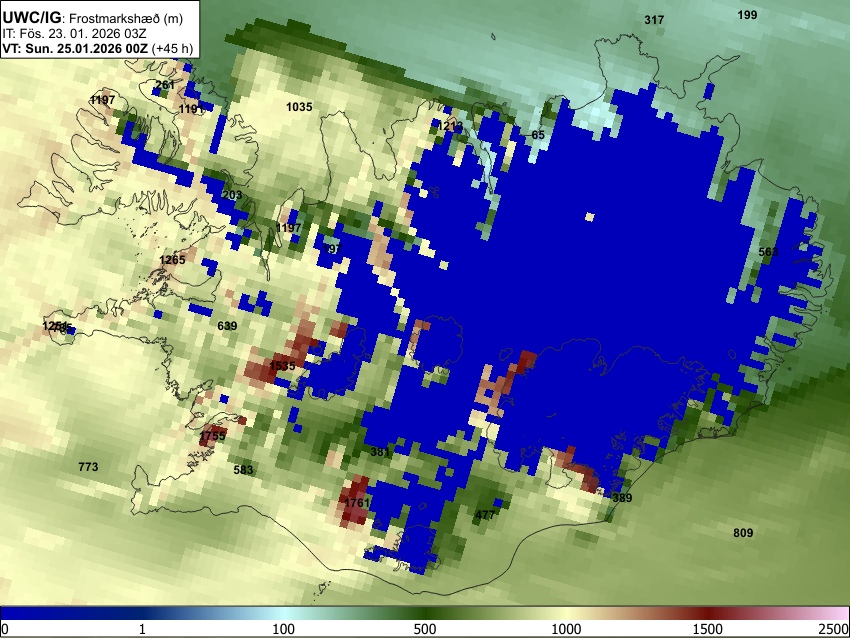Click the map value label '203'
The image size is (850, 638).
click(x=232, y=195)
